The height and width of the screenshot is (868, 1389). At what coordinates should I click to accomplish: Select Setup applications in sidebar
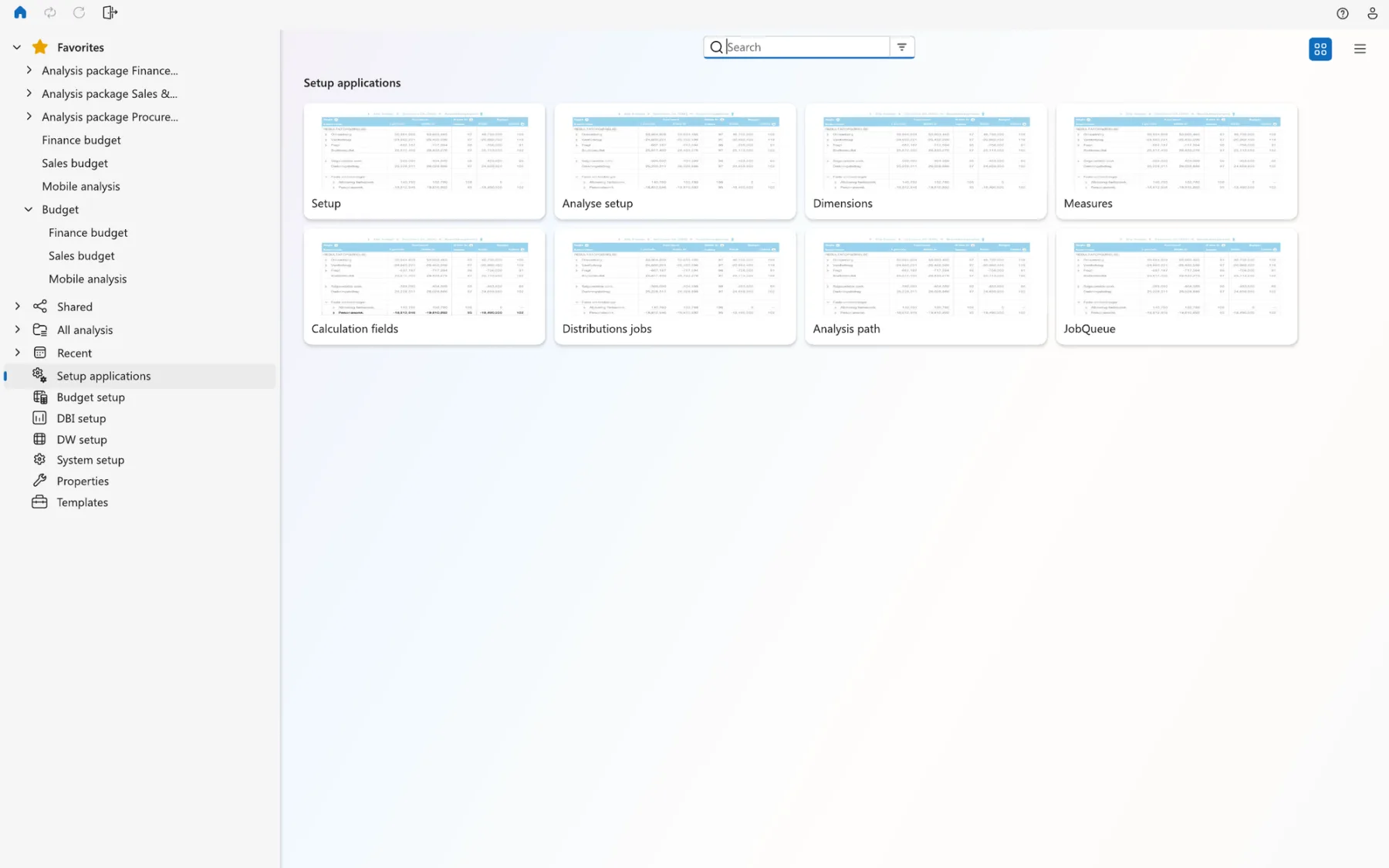(x=140, y=376)
